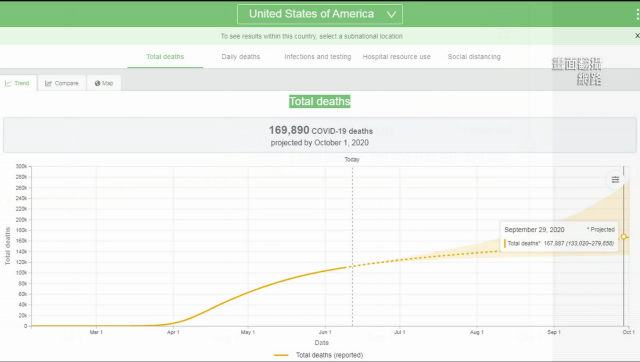Screen dimensions: 640x362
Task: Click the projected by October 1, 2020 text
Action: click(320, 143)
